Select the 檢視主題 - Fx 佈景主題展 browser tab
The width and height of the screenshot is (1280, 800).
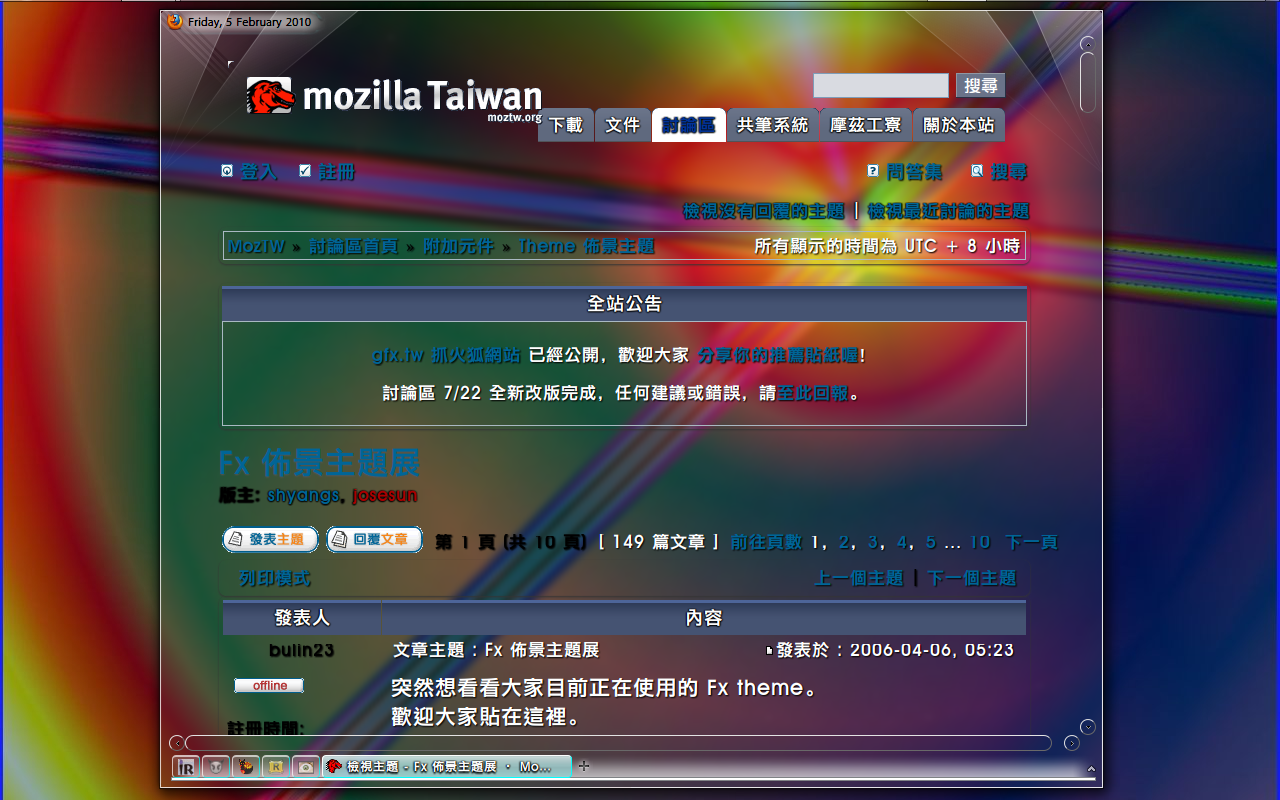447,767
